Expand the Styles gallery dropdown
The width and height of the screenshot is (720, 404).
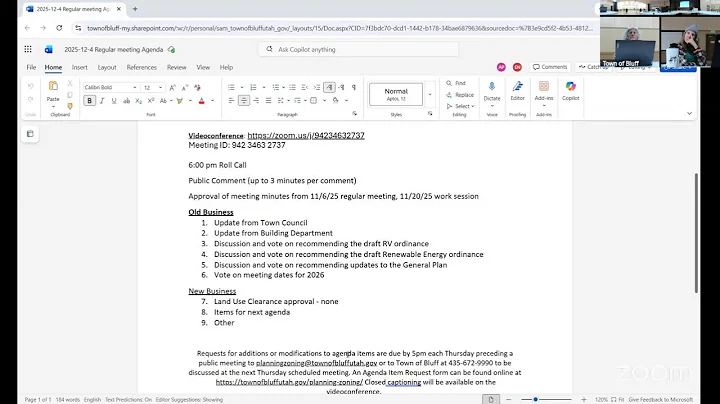click(430, 95)
